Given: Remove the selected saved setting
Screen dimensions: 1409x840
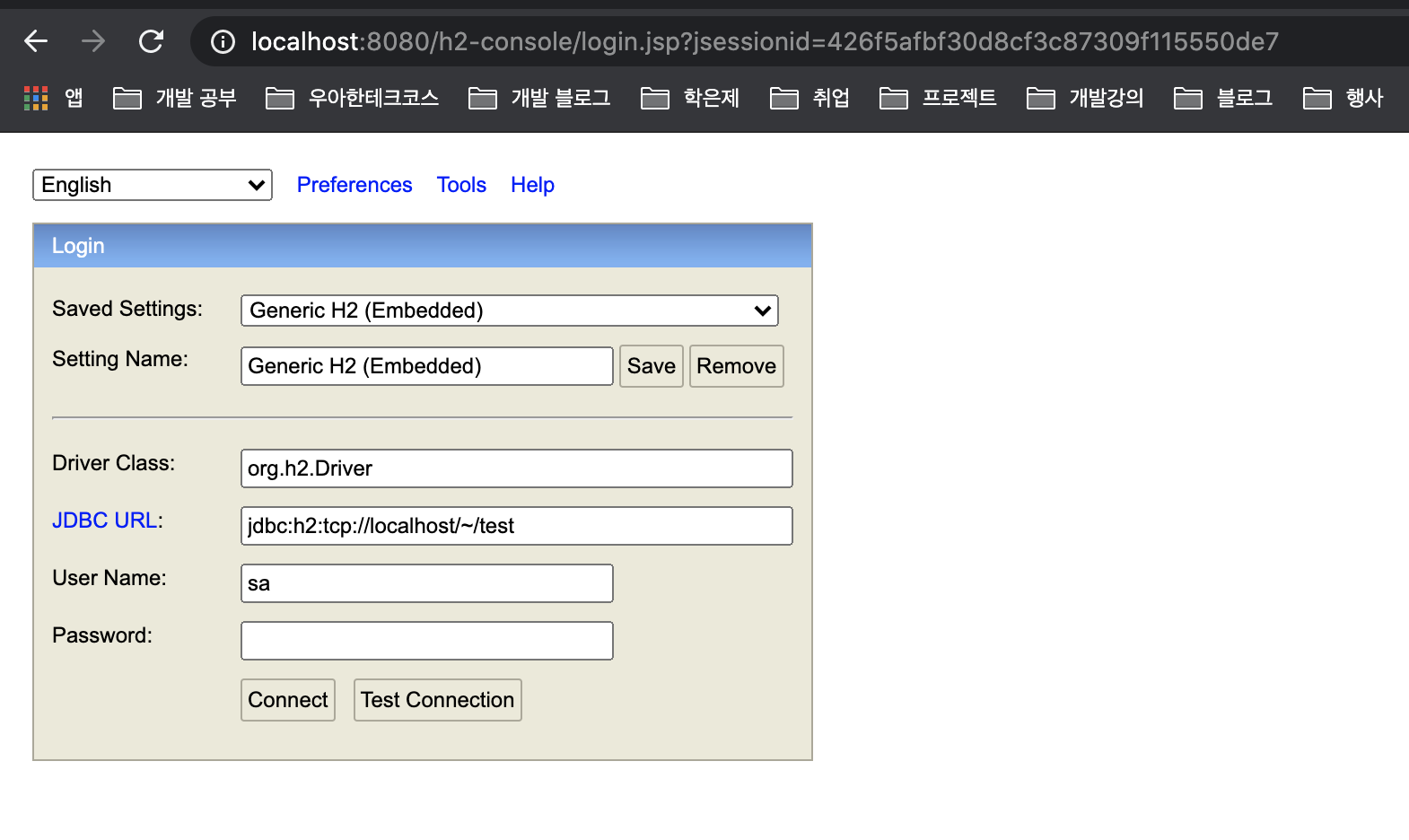Looking at the screenshot, I should (737, 366).
